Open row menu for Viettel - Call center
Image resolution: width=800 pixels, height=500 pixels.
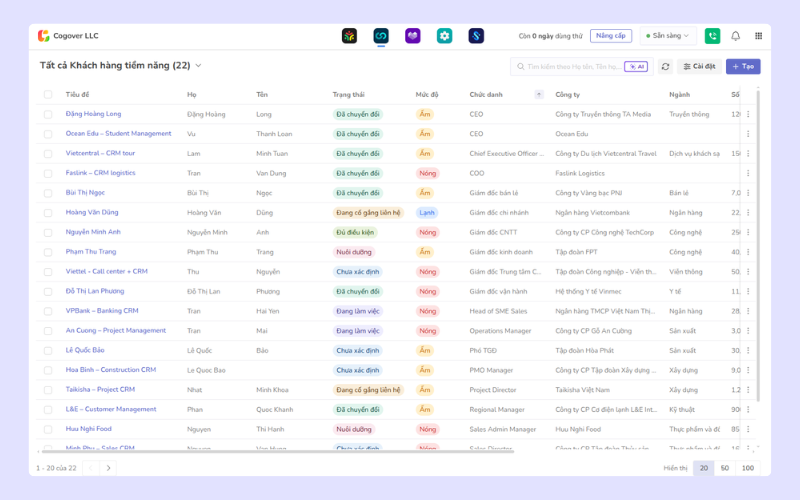(748, 271)
